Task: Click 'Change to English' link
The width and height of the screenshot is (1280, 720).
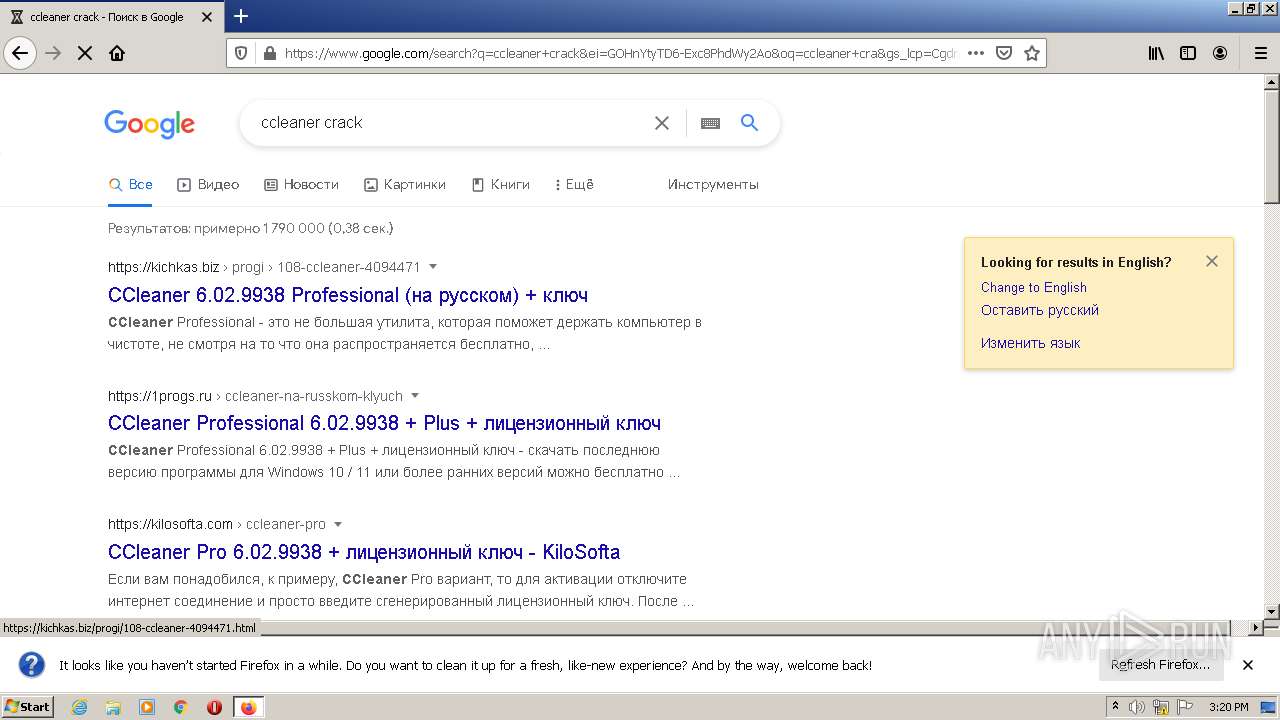Action: click(x=1033, y=287)
